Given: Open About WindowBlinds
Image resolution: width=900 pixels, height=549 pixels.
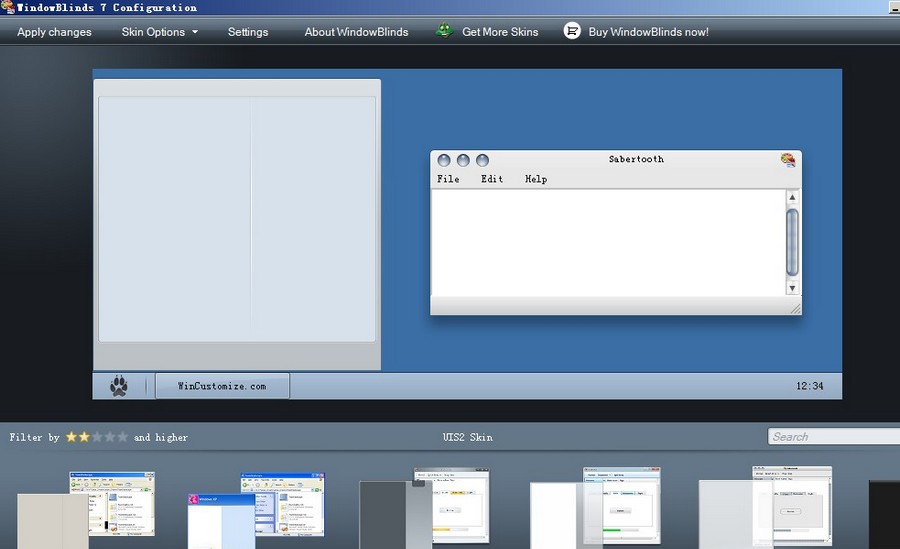Looking at the screenshot, I should (356, 32).
